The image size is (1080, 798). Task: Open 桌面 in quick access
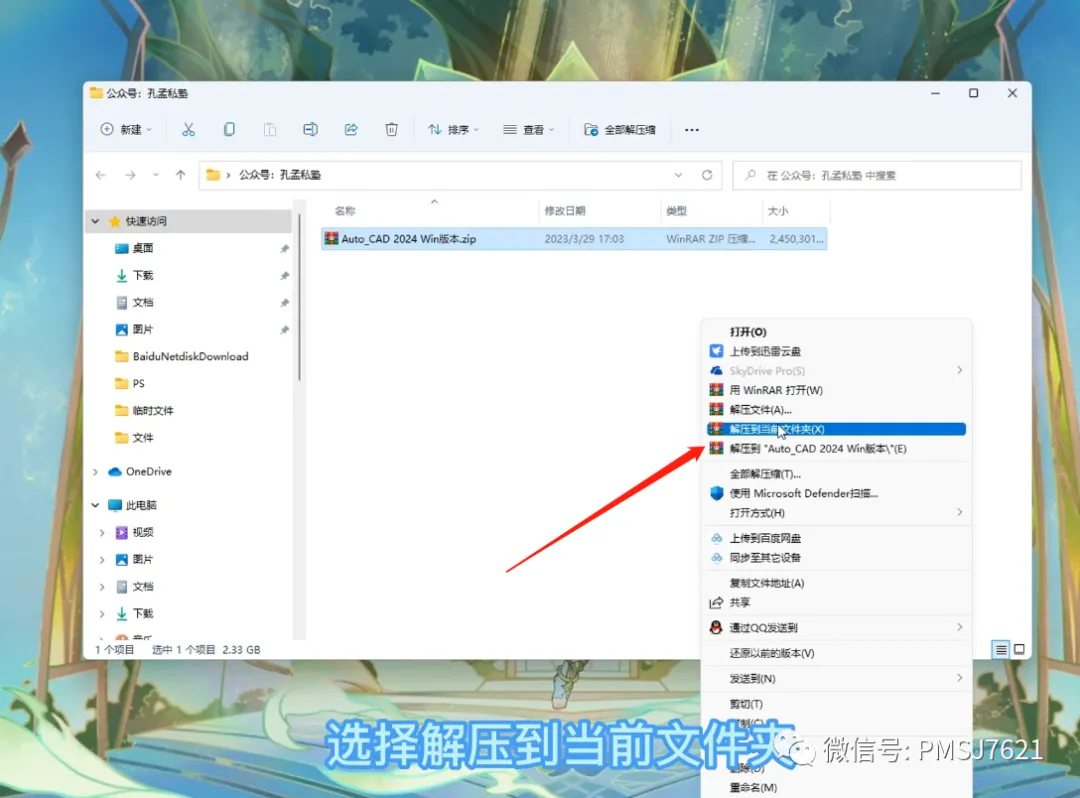pos(143,248)
